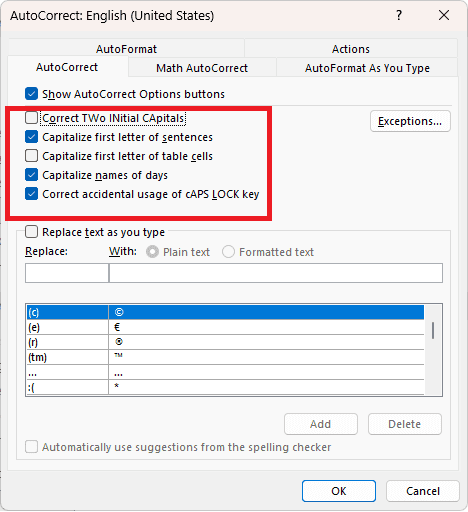Enable Capitalize first letter of table cells
Screen dimensions: 468x512
(x=31, y=156)
